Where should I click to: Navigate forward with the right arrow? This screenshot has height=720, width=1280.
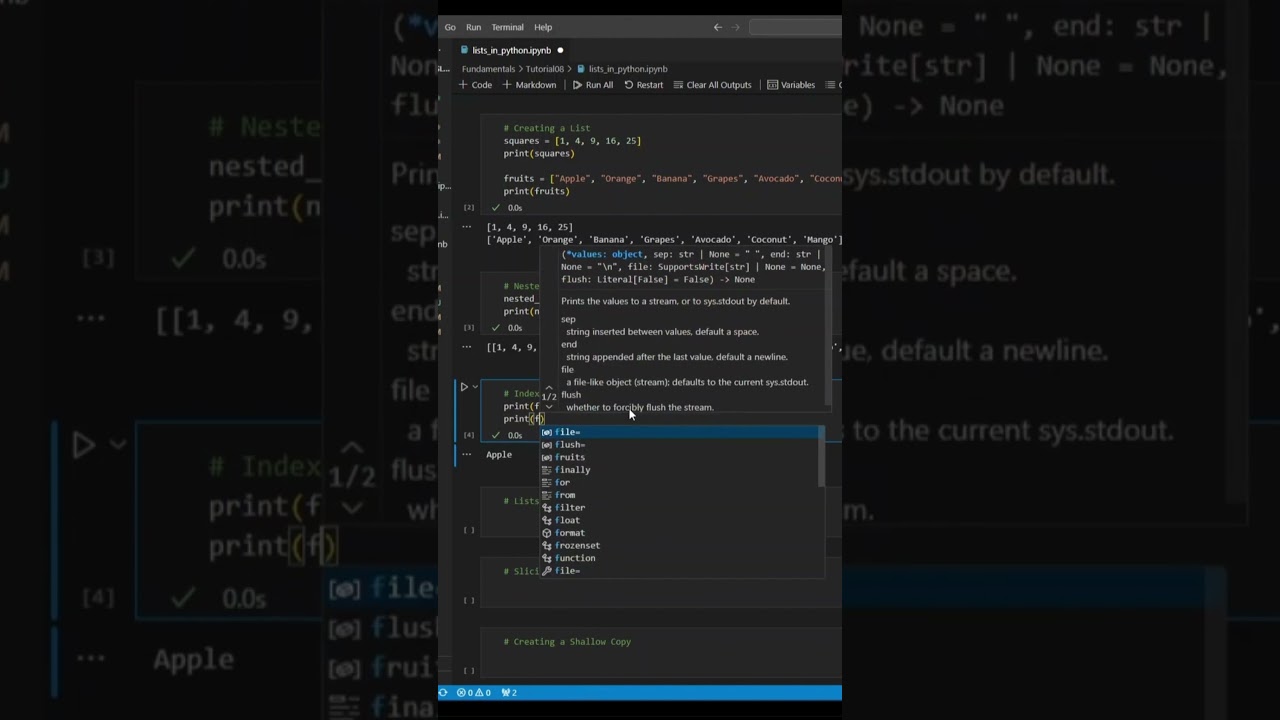tap(736, 27)
